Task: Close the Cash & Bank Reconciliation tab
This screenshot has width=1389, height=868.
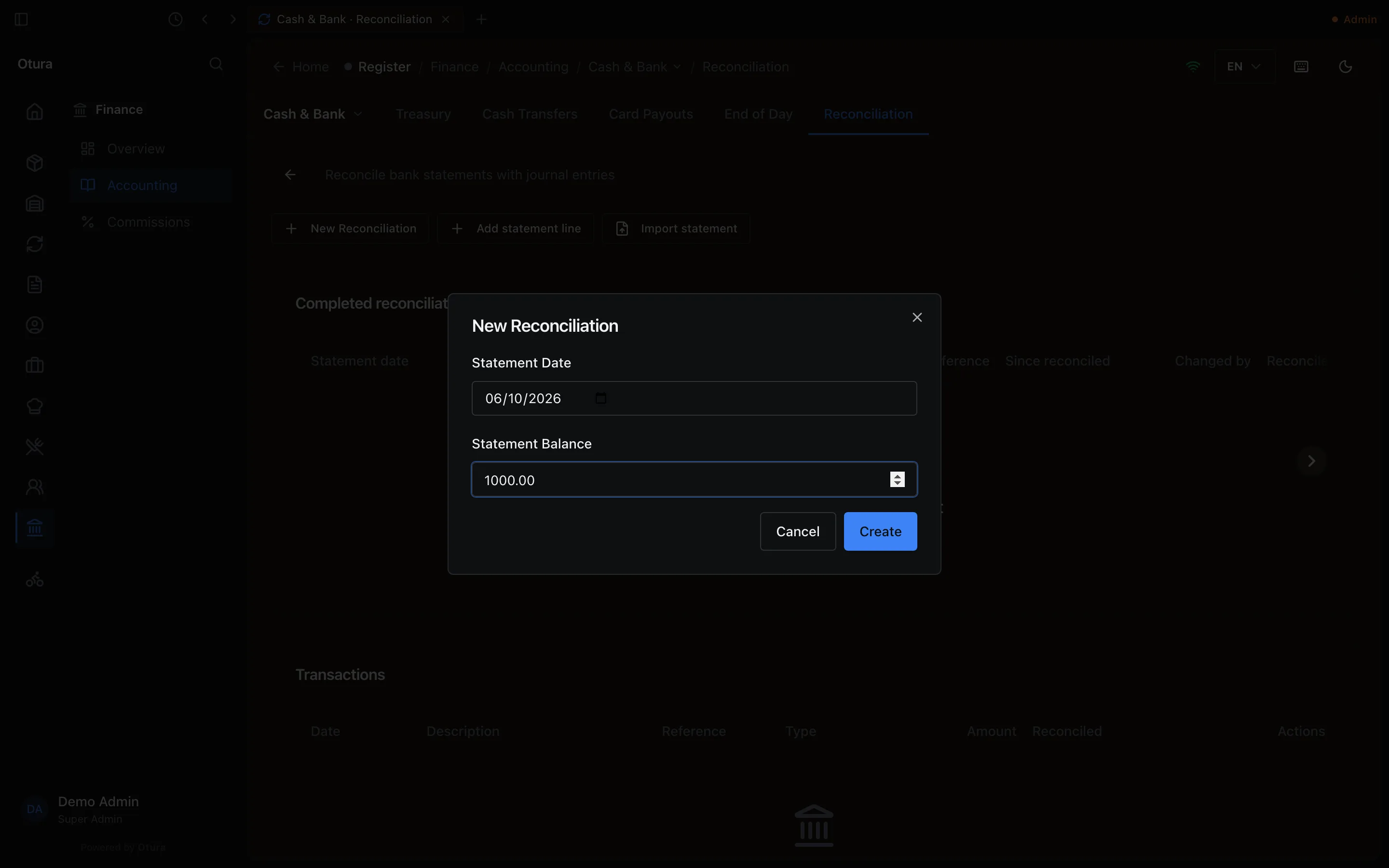Action: click(446, 19)
